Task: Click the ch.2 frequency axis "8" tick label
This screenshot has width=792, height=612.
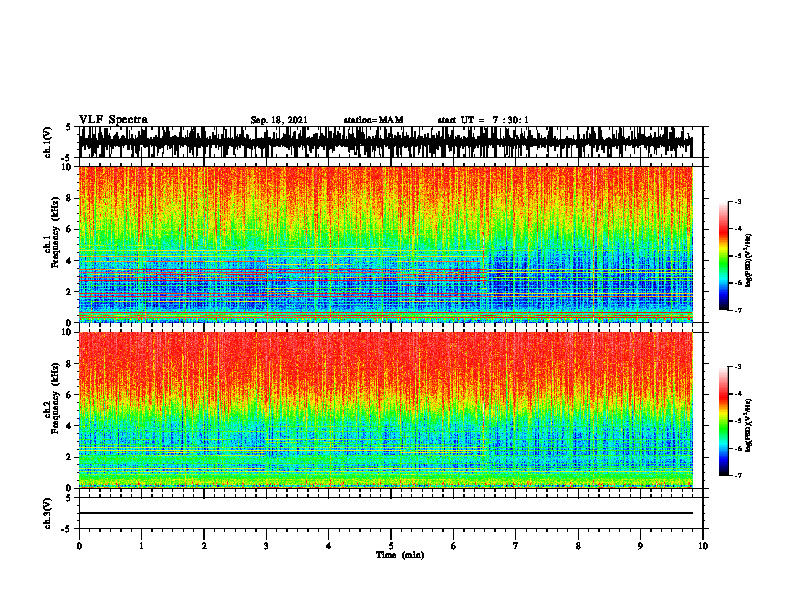Action: click(69, 364)
